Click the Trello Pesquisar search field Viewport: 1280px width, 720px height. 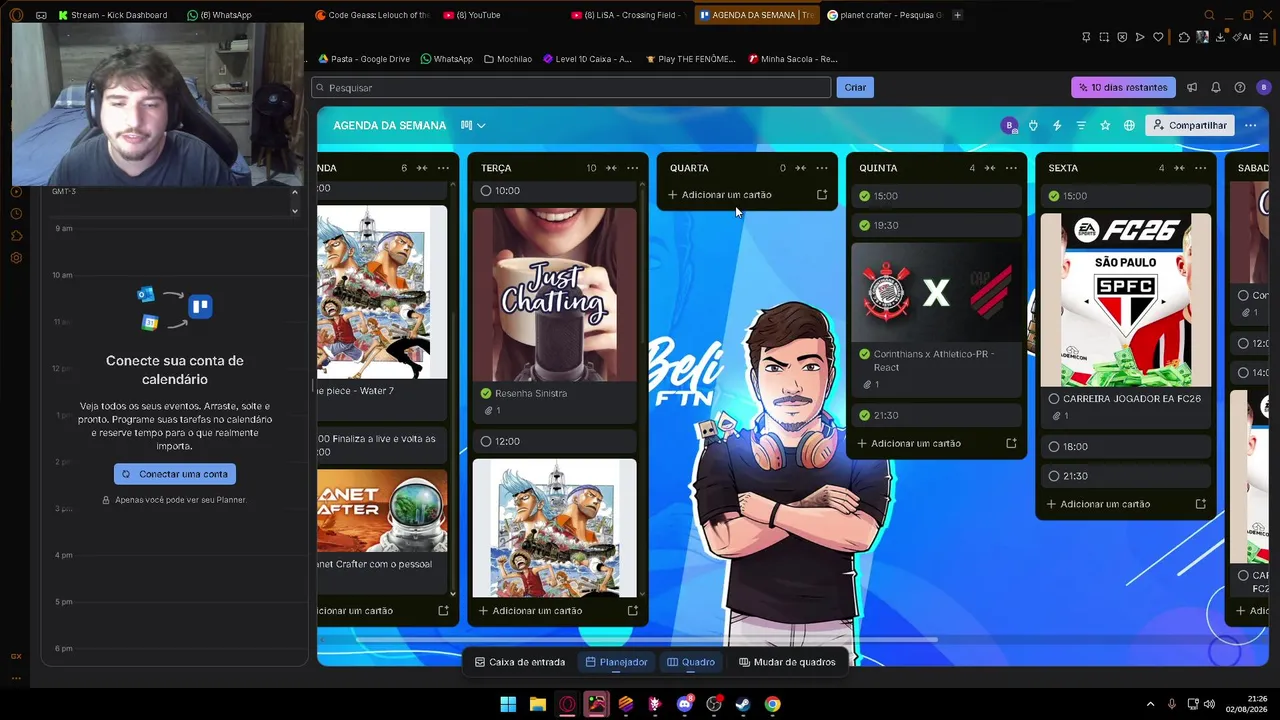[571, 88]
